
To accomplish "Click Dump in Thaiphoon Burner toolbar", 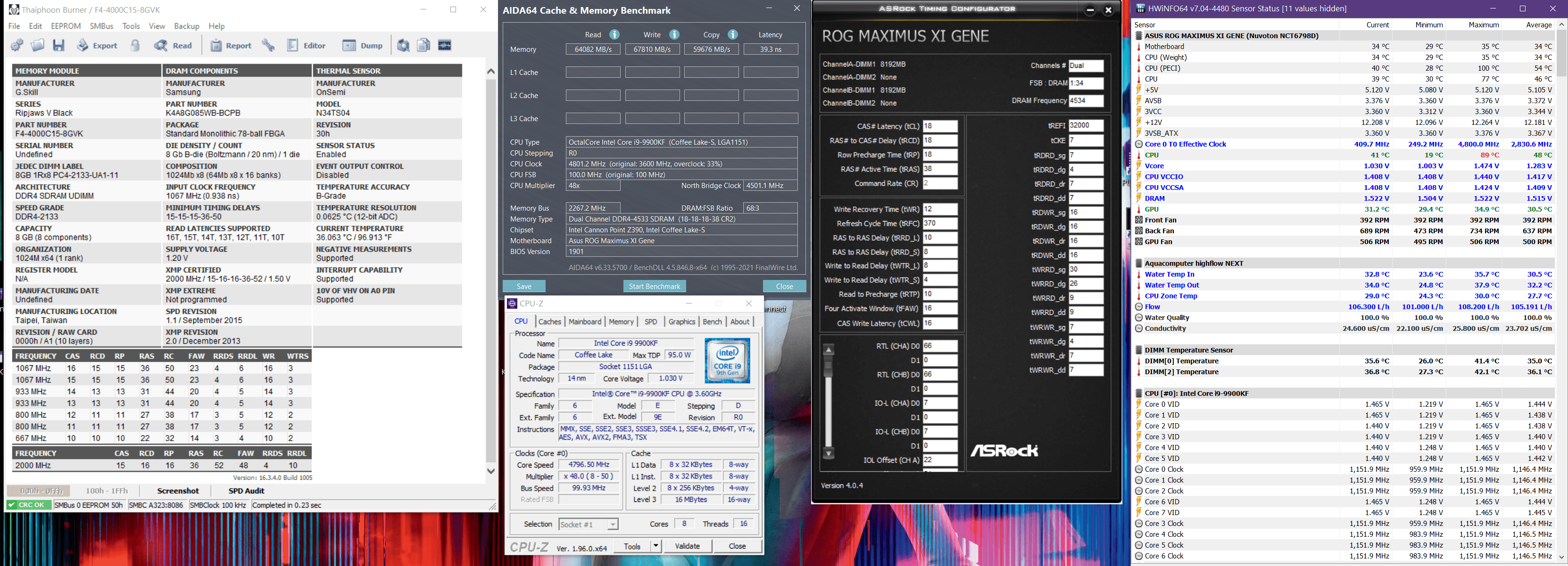I will [x=363, y=46].
